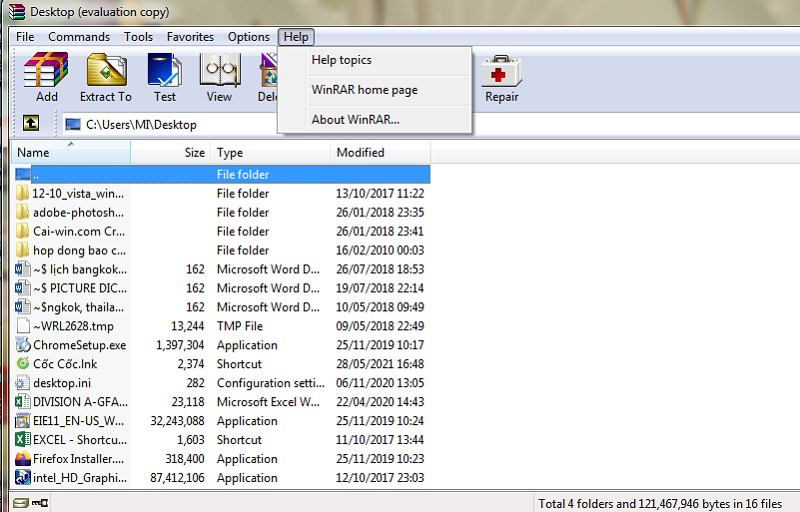The width and height of the screenshot is (800, 512).
Task: Click the Add toolbar icon
Action: [x=46, y=70]
